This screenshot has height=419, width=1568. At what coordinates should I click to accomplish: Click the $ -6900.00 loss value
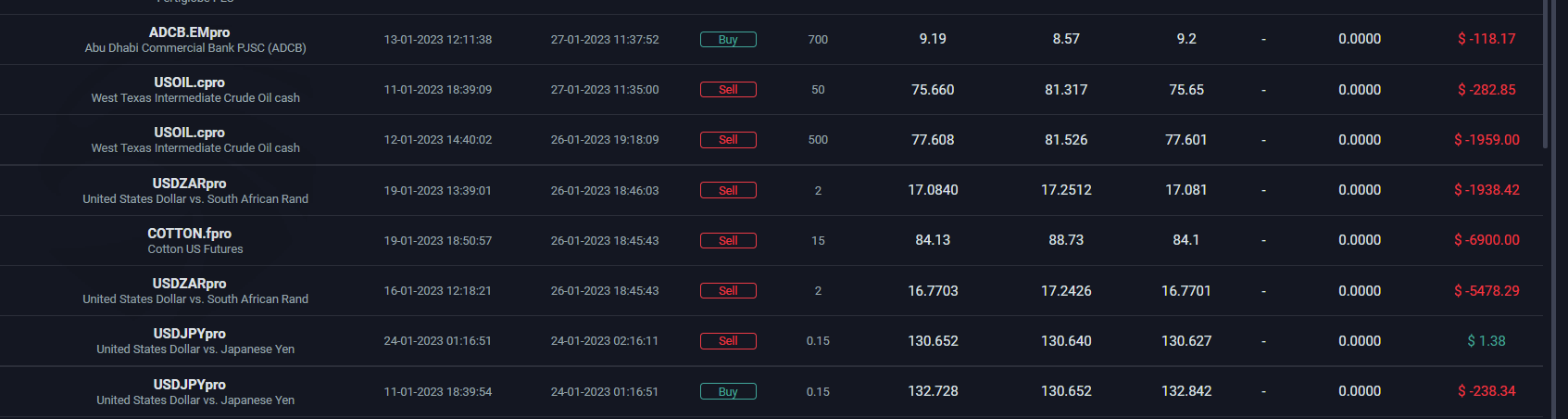[x=1486, y=240]
